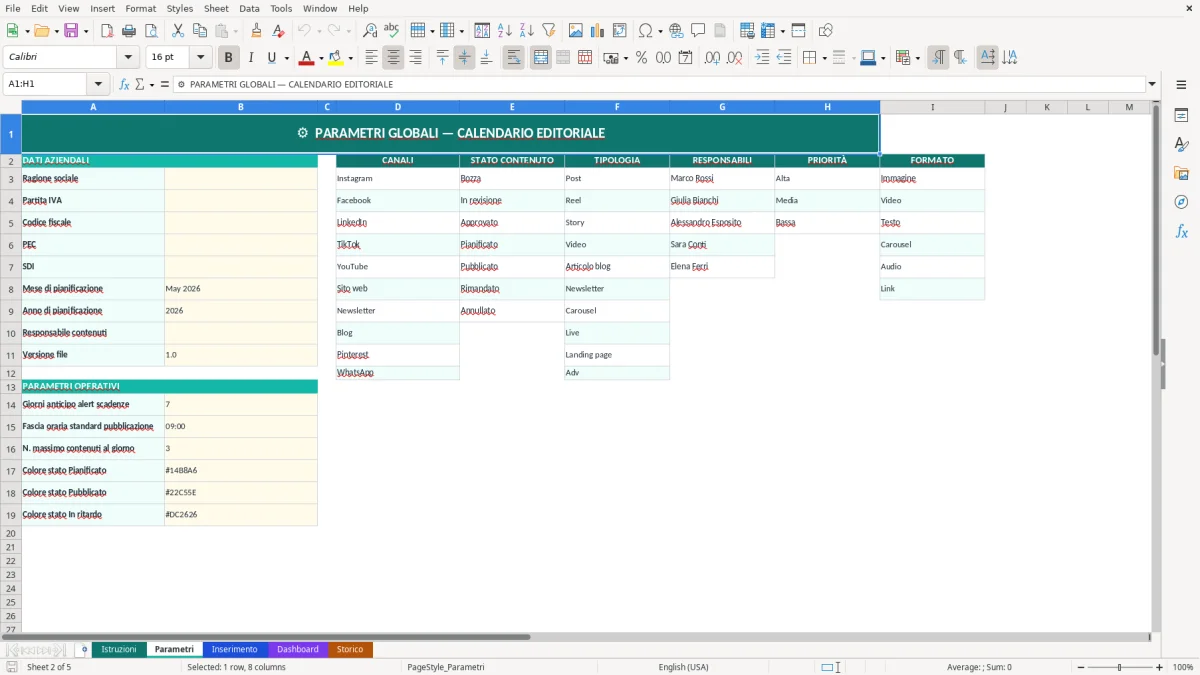Toggle Align Left

coord(371,58)
